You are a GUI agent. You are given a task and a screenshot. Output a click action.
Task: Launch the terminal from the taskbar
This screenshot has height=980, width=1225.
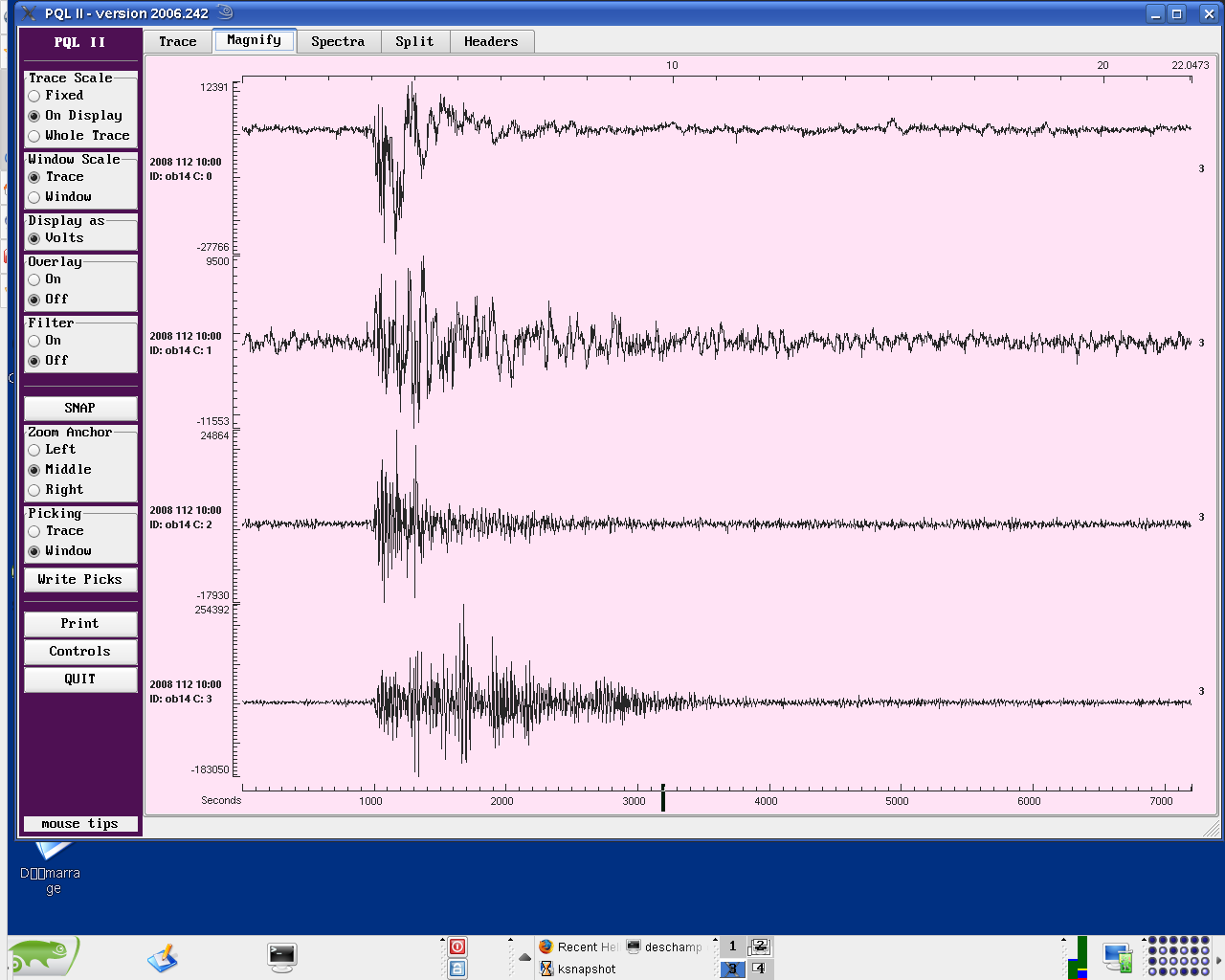pyautogui.click(x=282, y=956)
